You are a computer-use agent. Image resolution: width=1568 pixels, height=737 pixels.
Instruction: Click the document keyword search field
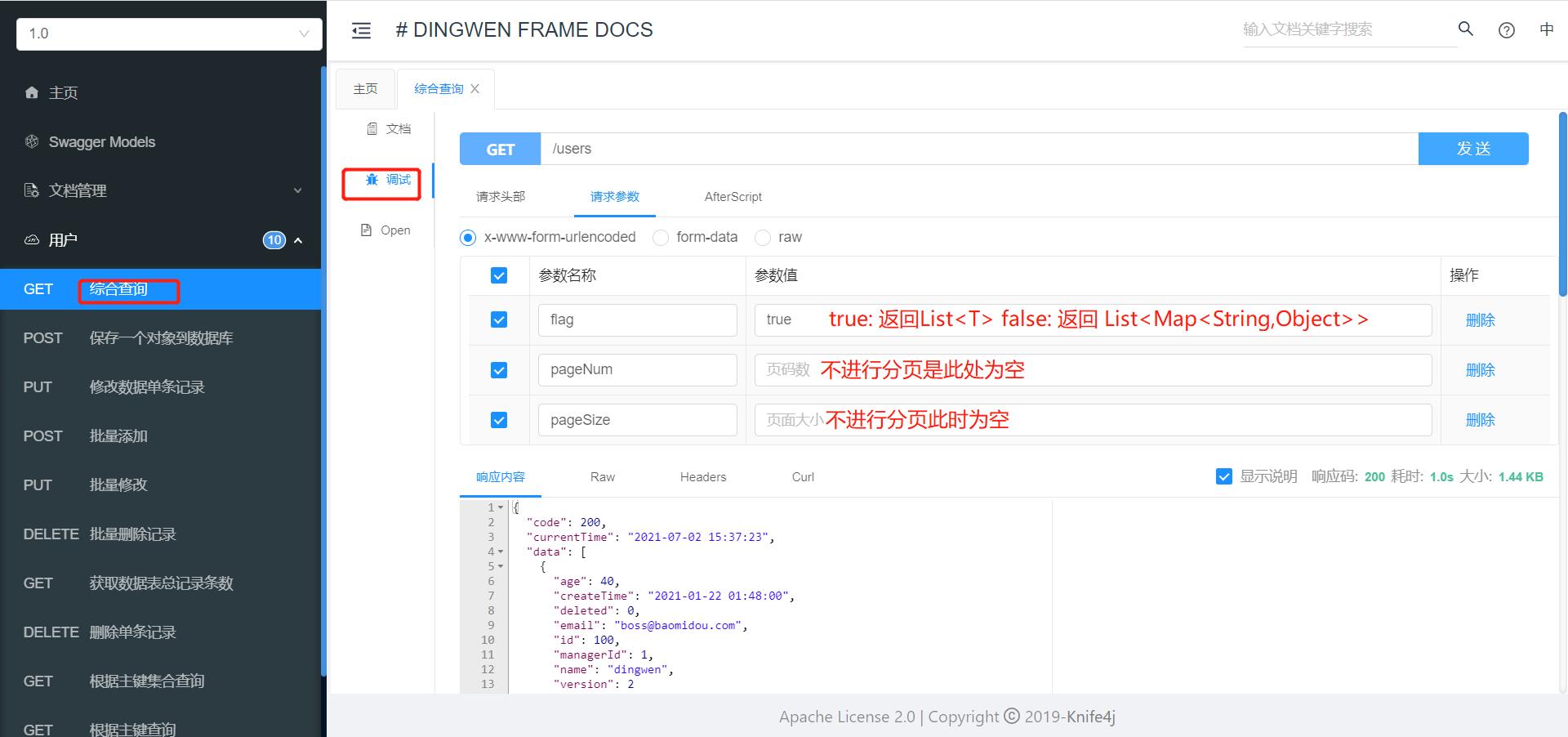tap(1349, 29)
